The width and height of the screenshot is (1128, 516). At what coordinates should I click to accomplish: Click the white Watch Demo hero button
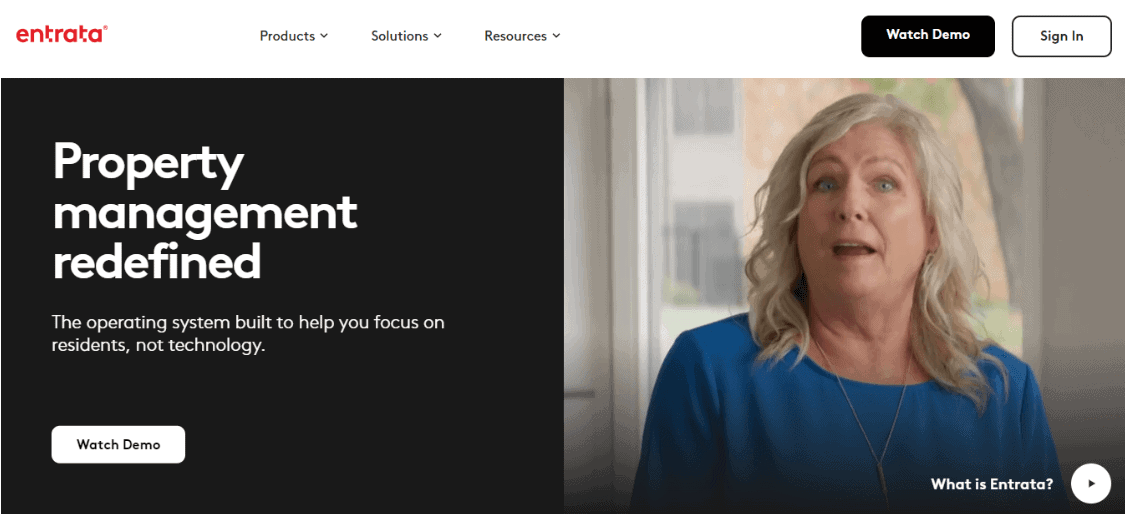click(118, 444)
